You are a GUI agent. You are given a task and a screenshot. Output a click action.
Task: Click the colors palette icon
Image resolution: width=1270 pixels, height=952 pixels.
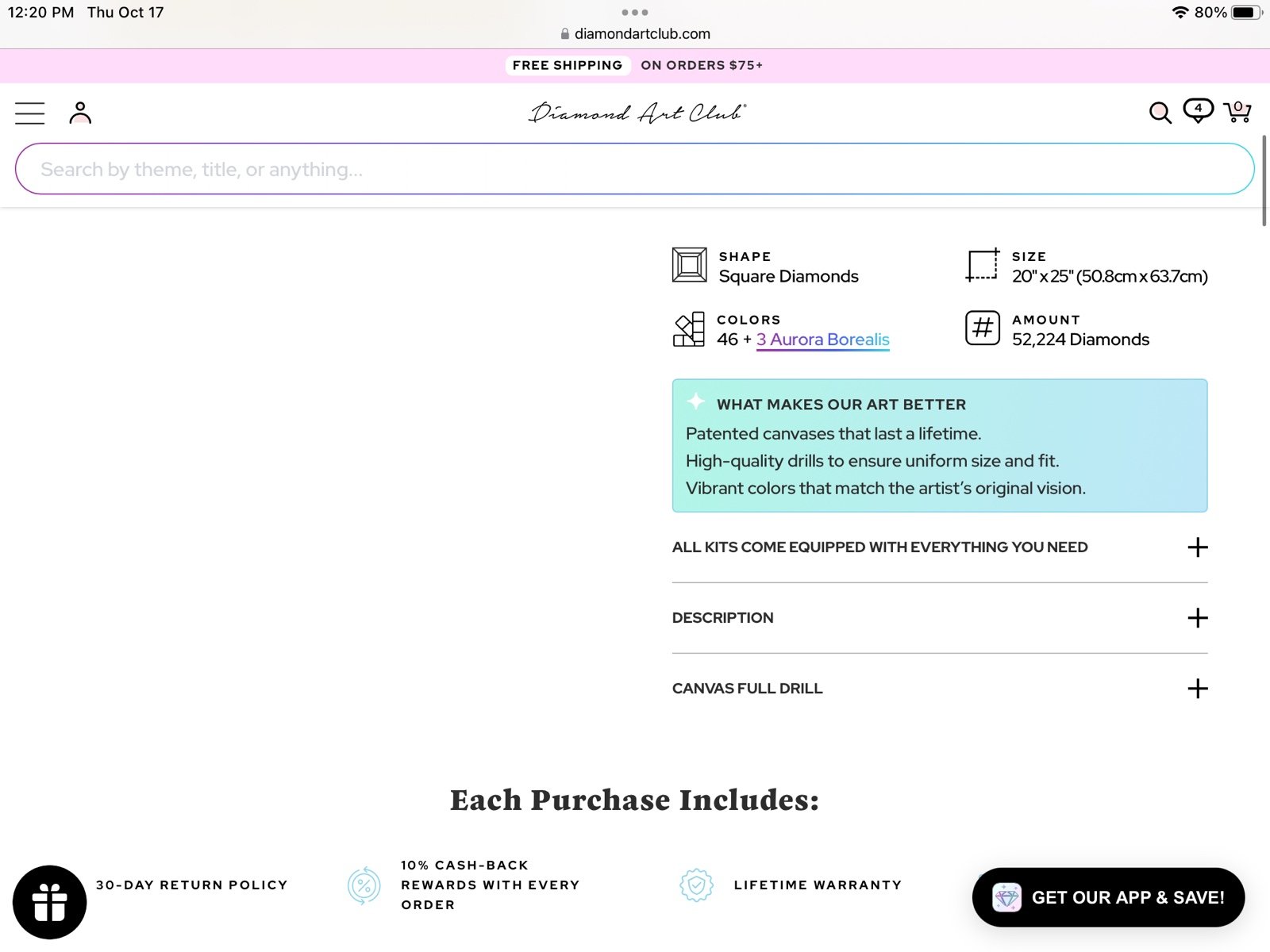(x=689, y=329)
